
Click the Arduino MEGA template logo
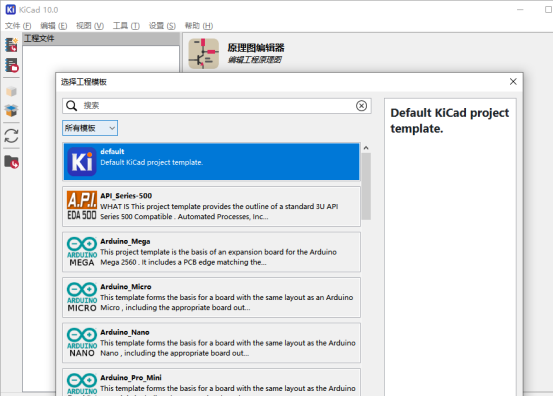click(x=82, y=252)
